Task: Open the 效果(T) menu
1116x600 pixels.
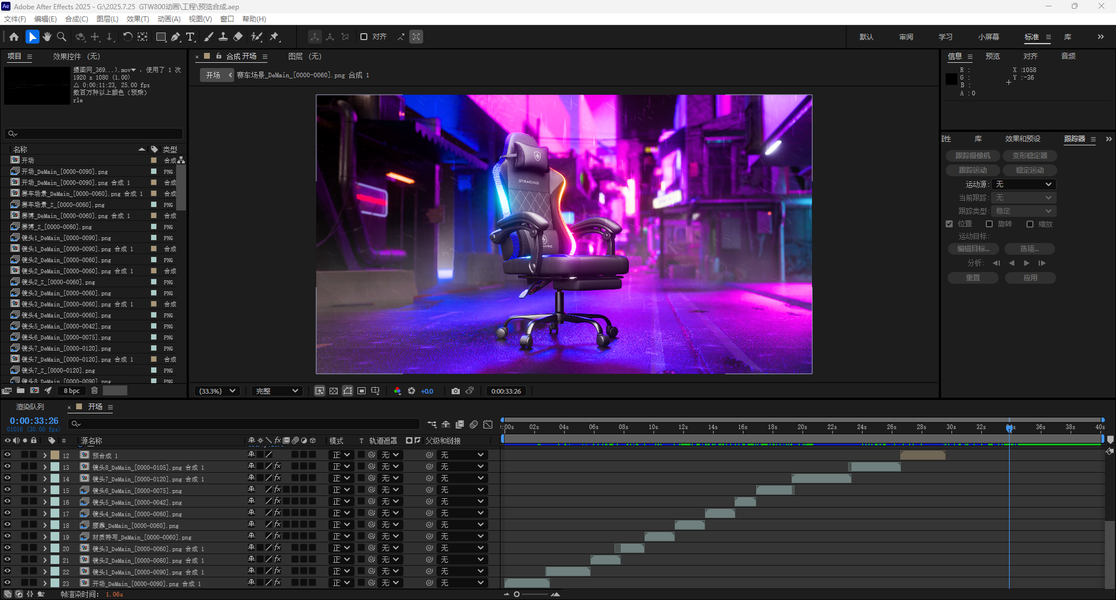Action: tap(138, 19)
